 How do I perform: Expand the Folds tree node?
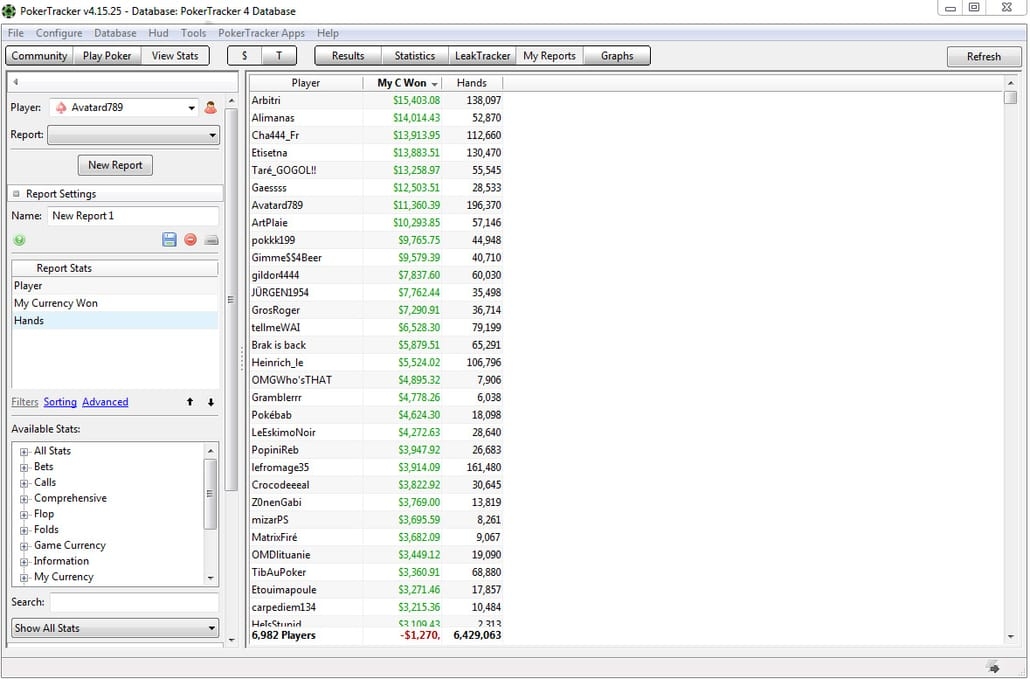[x=24, y=530]
